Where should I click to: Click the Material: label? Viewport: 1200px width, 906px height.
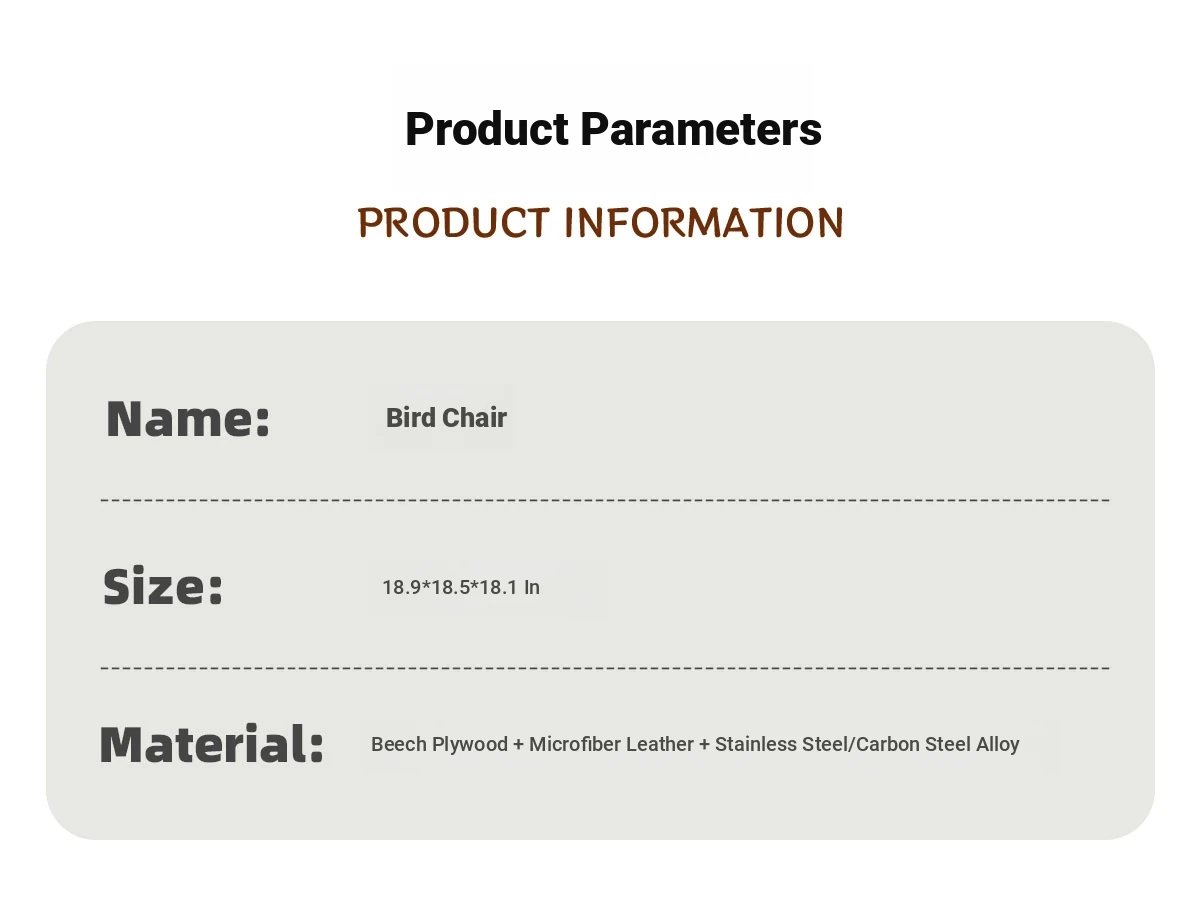(212, 744)
